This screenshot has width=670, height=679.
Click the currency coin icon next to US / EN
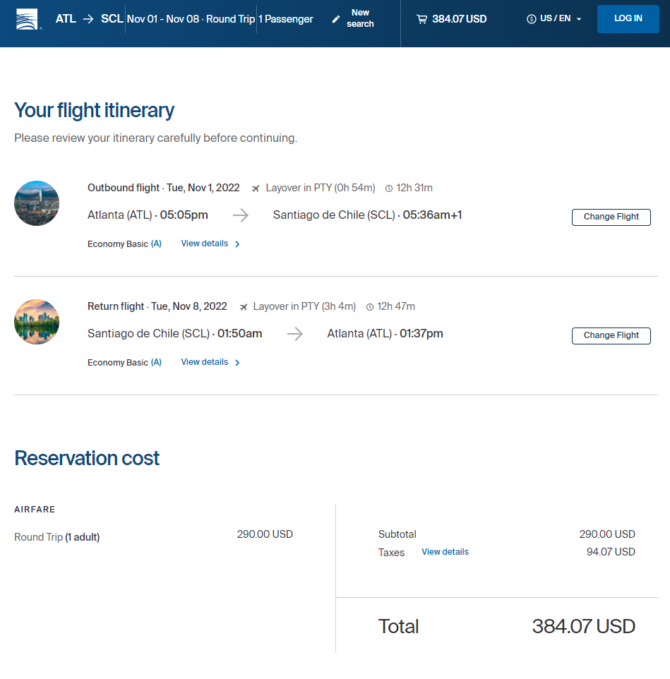point(531,19)
